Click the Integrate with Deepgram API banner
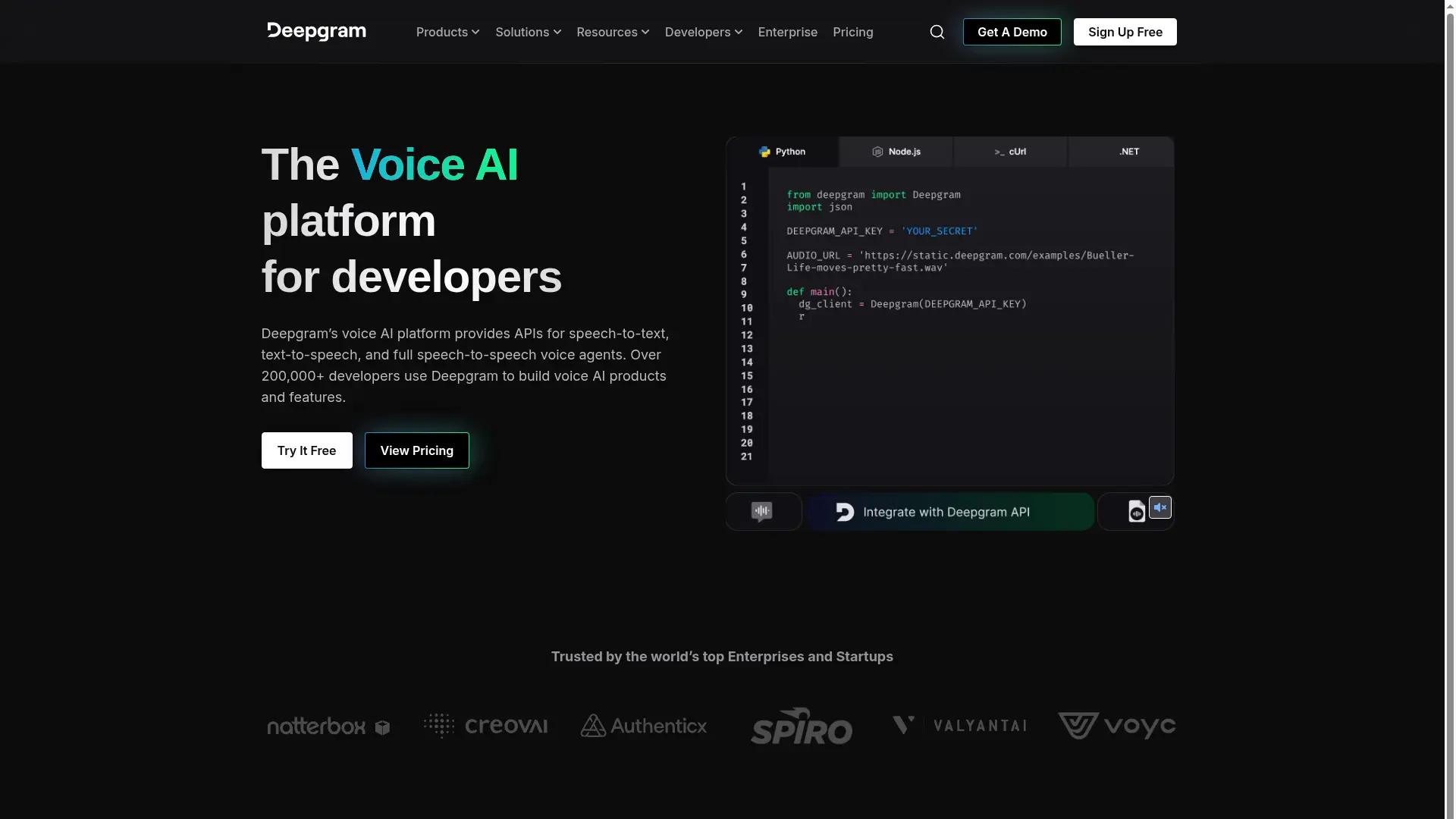The image size is (1456, 819). point(949,511)
